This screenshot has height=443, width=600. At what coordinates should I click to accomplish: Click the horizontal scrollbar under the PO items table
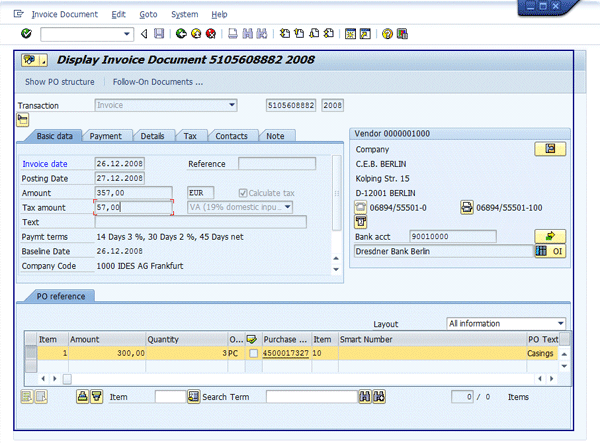[x=300, y=378]
